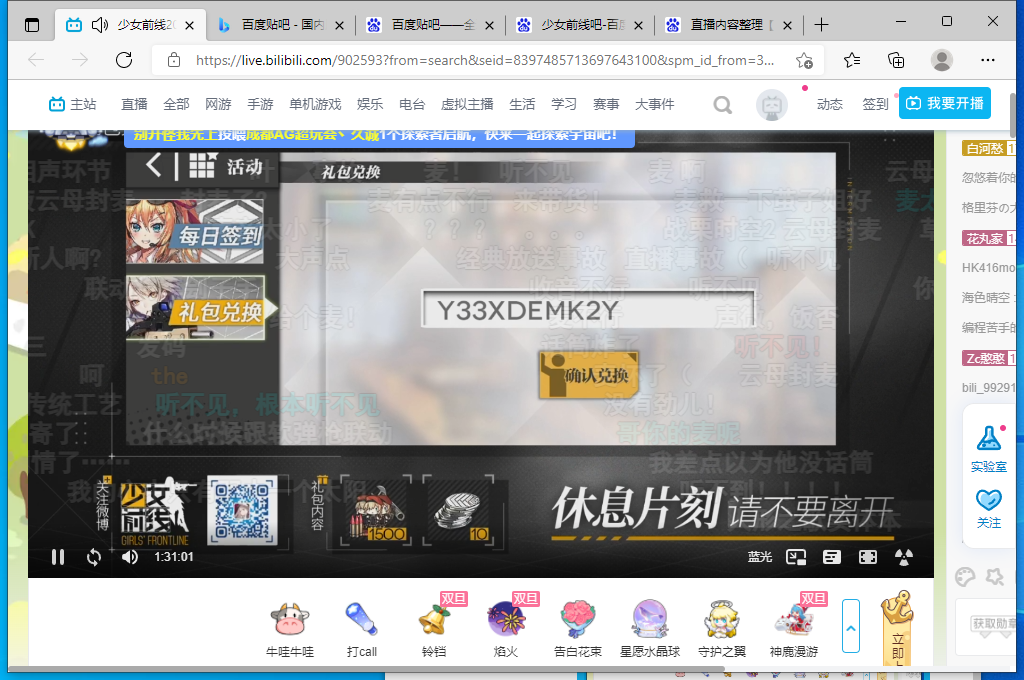This screenshot has height=680, width=1024.
Task: Switch to 百度贴吧 - 国内 browser tab
Action: [281, 25]
